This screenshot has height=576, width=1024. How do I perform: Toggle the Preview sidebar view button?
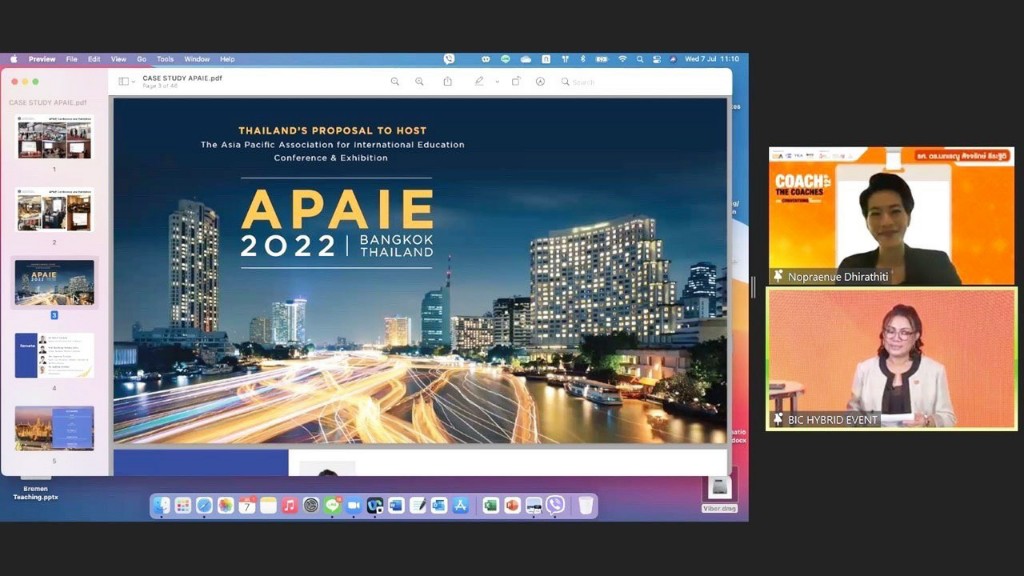pos(123,82)
